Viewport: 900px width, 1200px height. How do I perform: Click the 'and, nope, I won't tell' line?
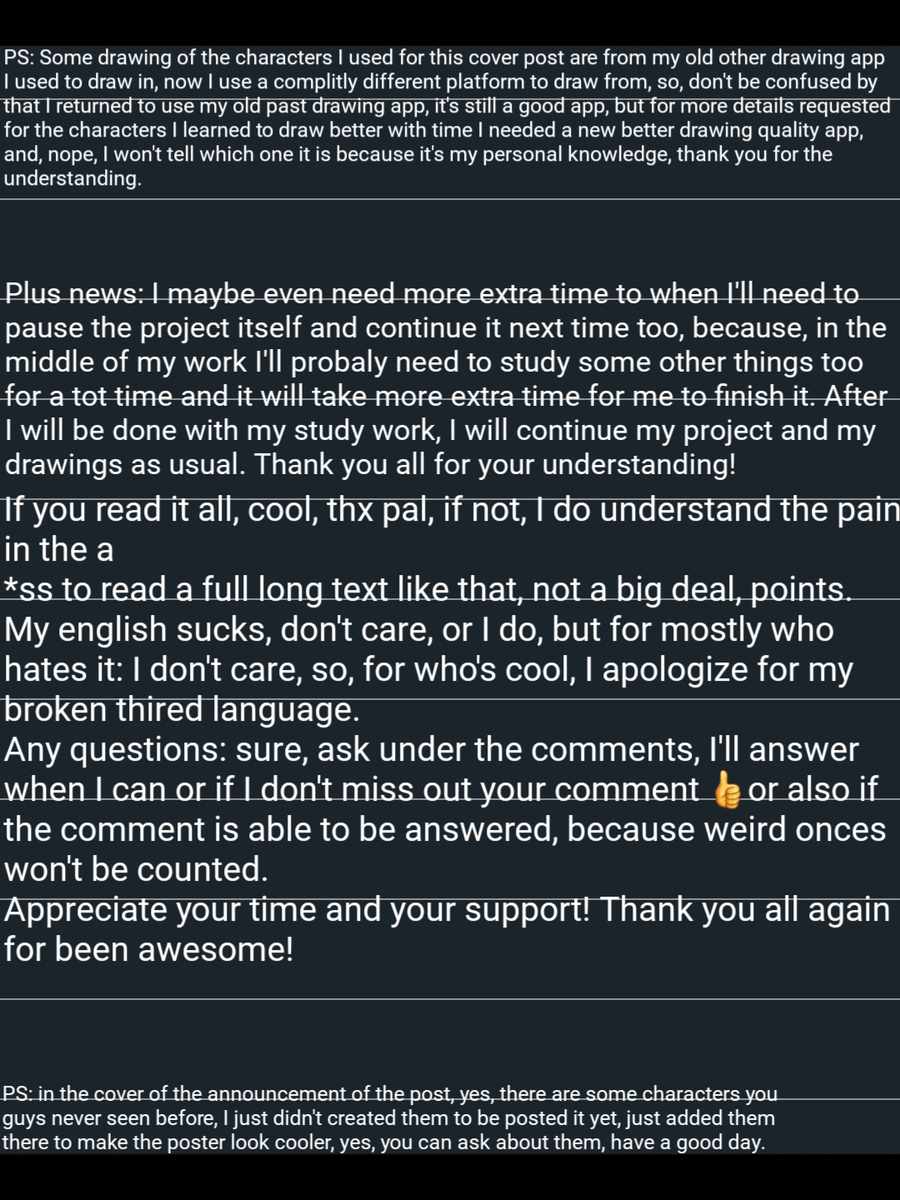418,155
